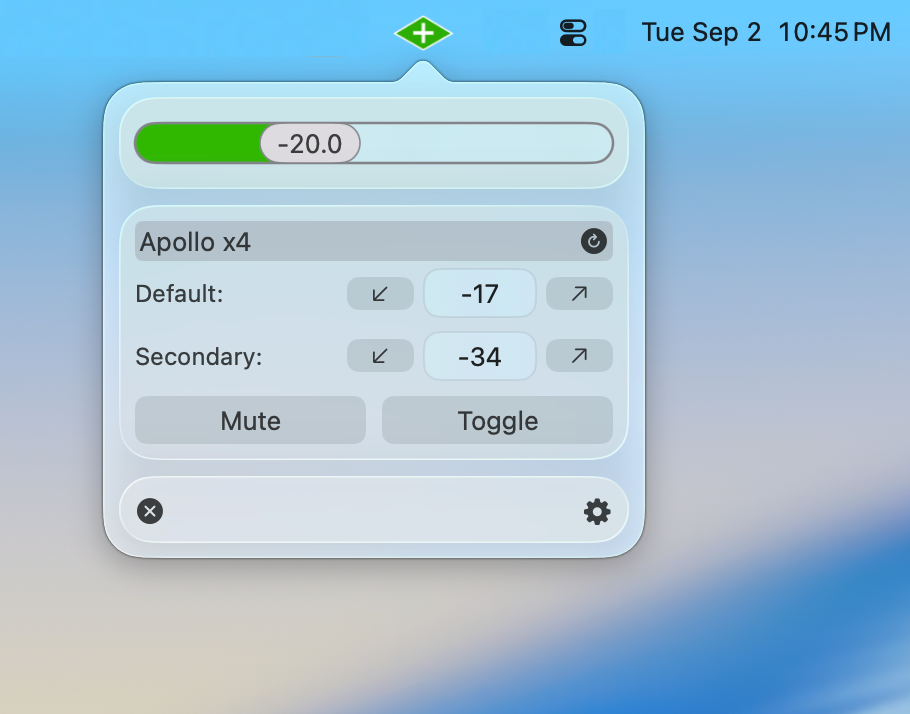Click the Default: label

click(179, 294)
